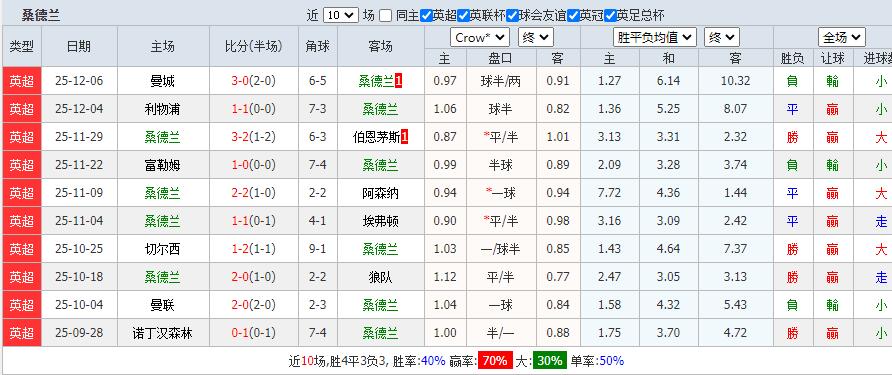Click the 伯恩茅斯 away team link
Viewport: 892px width, 375px height.
377,137
